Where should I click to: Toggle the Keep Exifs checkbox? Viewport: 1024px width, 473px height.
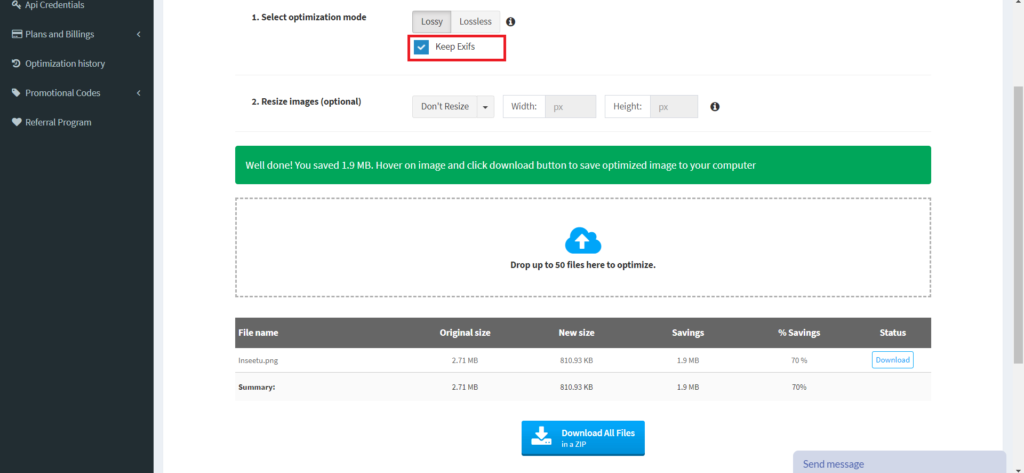point(421,46)
